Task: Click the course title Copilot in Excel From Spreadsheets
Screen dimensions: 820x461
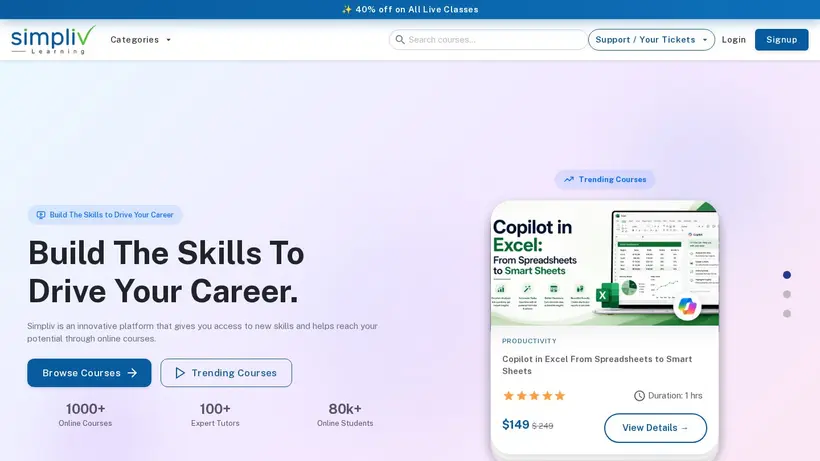Action: 597,365
